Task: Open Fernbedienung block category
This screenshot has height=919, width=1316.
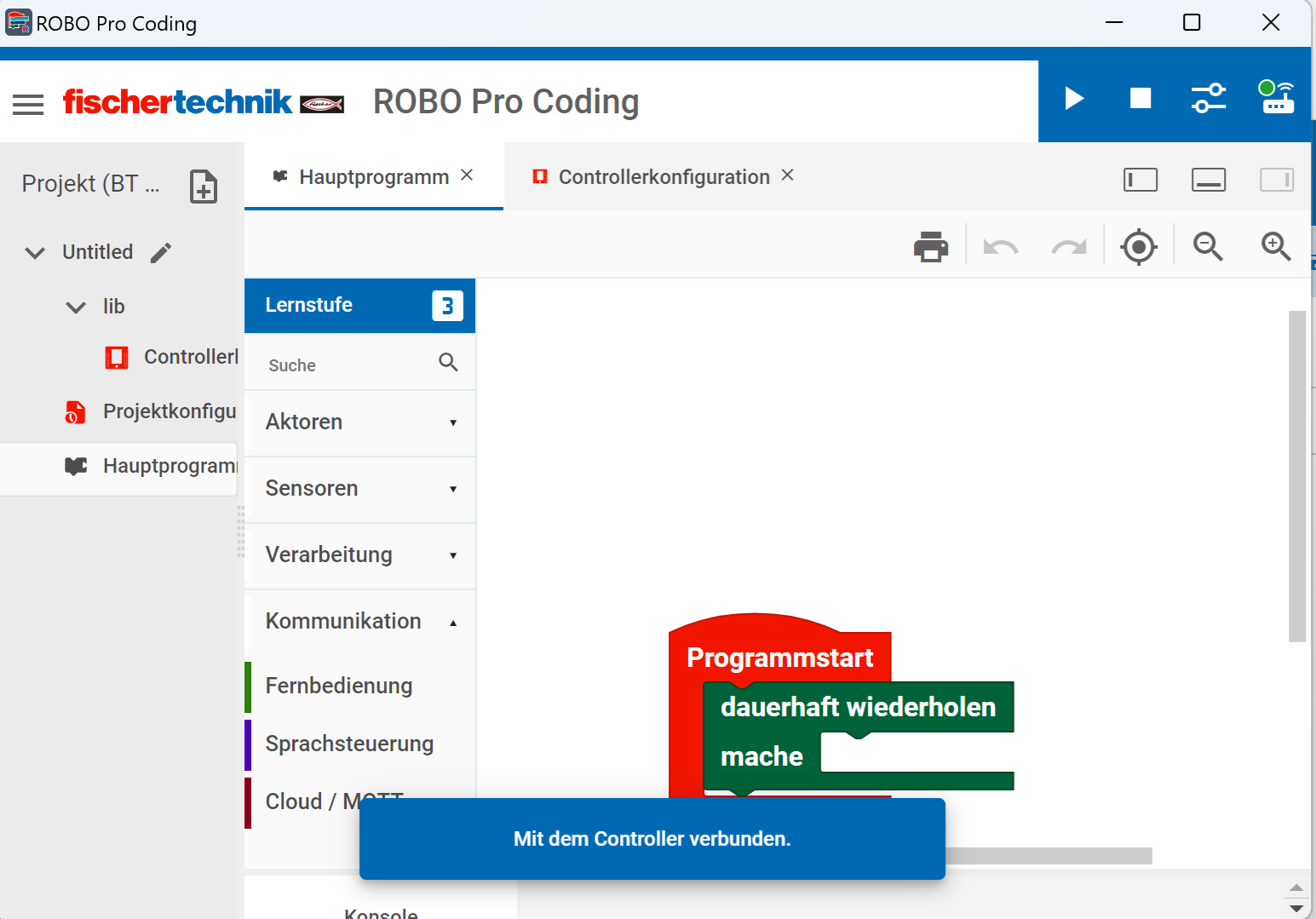Action: (x=360, y=686)
